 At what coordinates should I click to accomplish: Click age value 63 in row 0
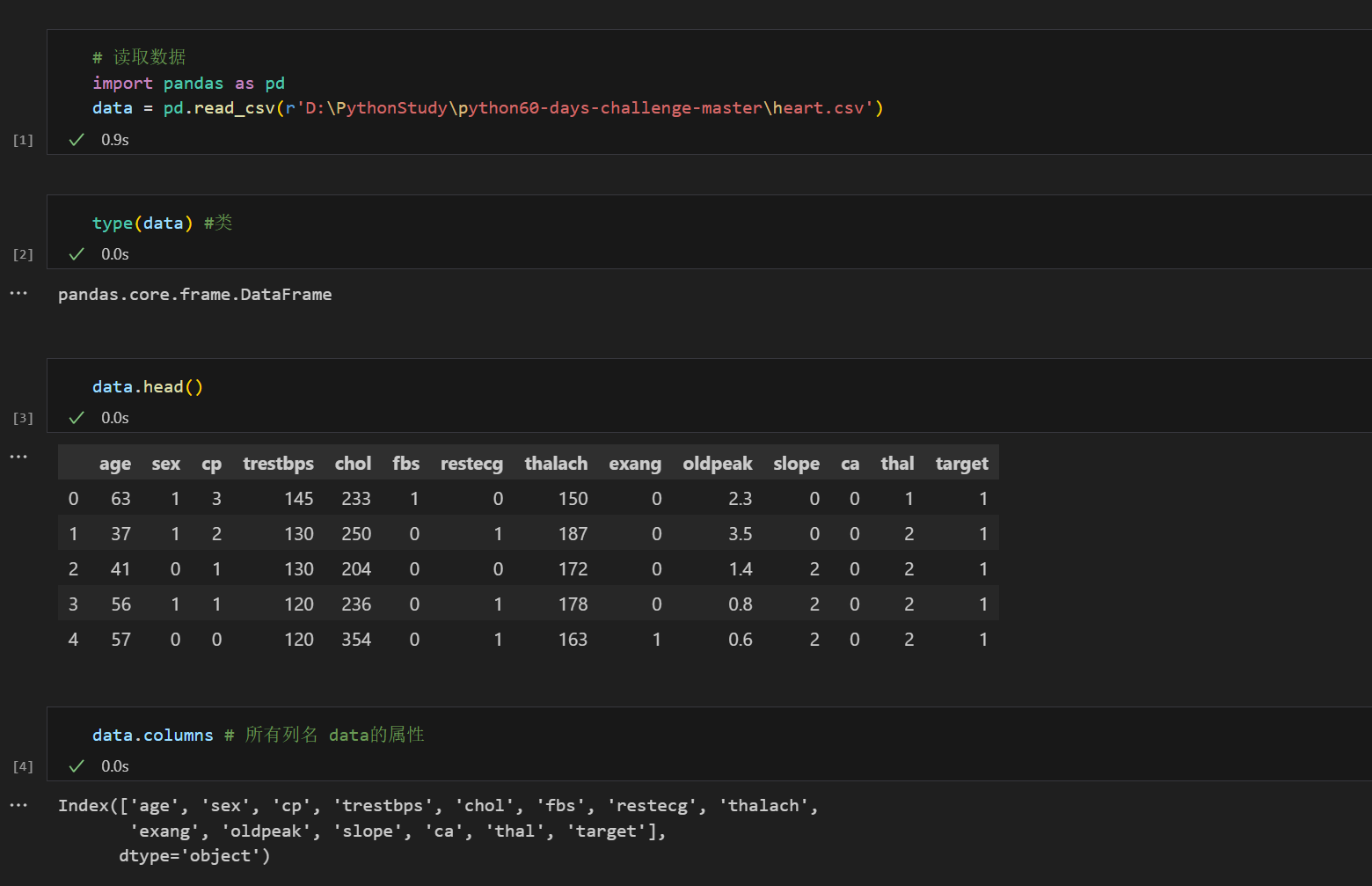(120, 499)
